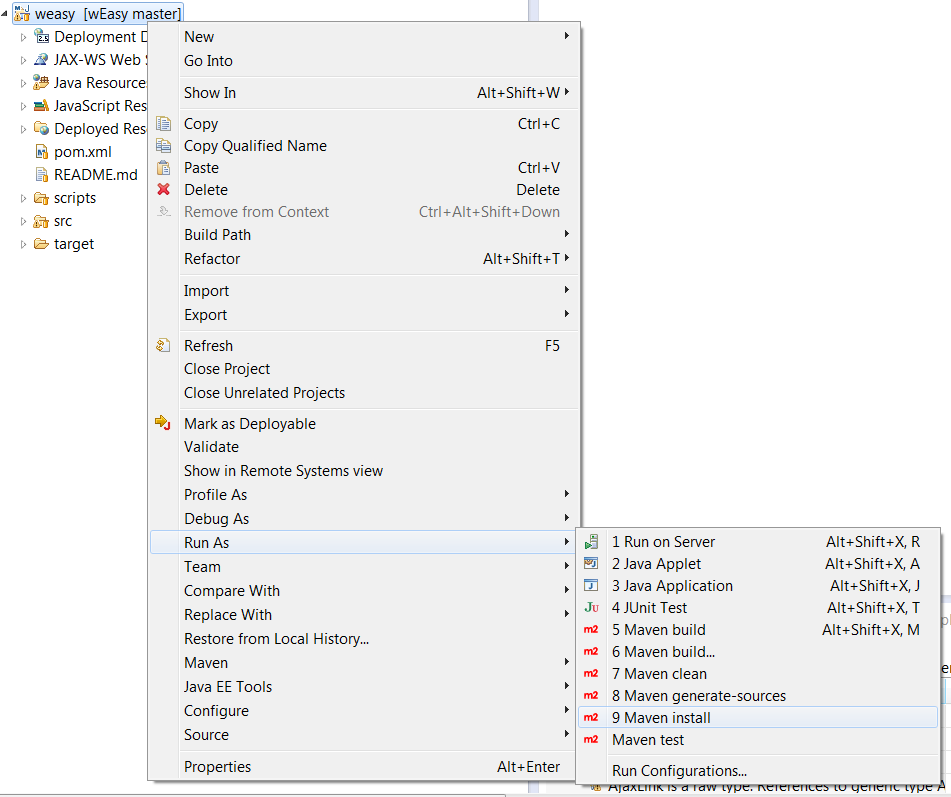Click the pom.xml file icon
The height and width of the screenshot is (797, 951).
(x=41, y=152)
